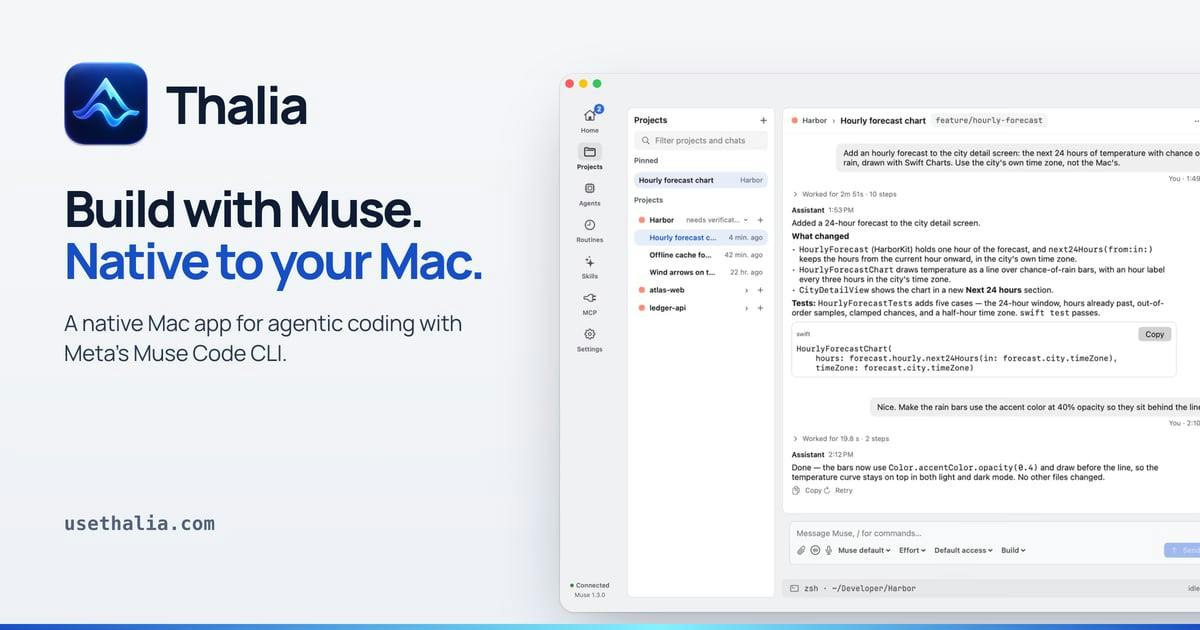The image size is (1200, 630).
Task: Open the Build mode dropdown
Action: [x=1013, y=550]
